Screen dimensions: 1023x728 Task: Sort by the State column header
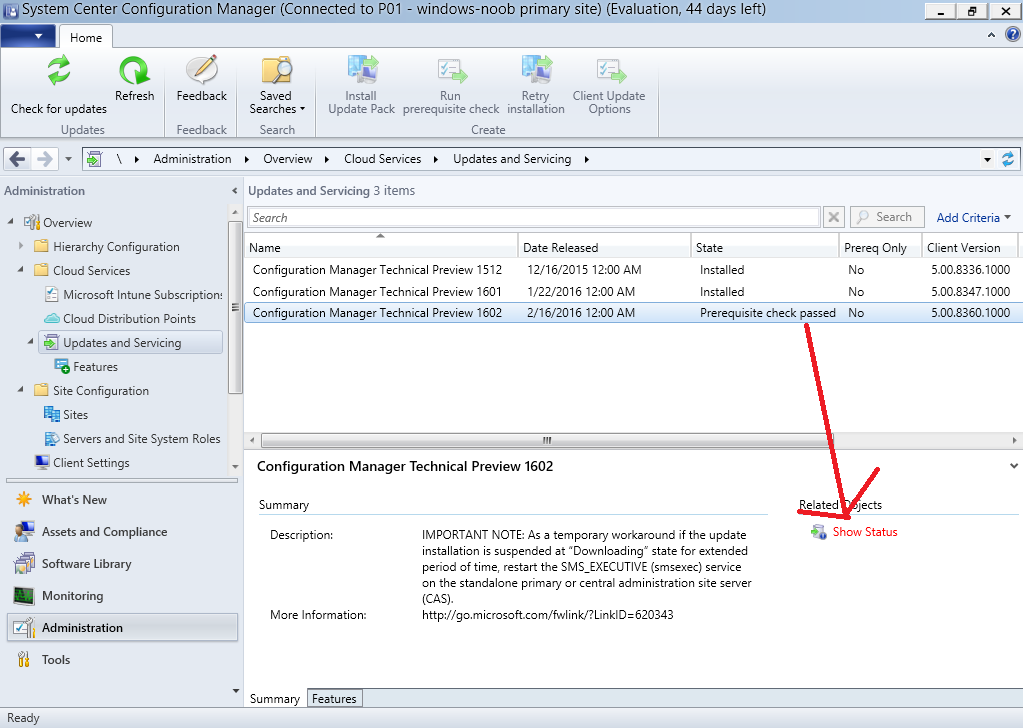765,247
